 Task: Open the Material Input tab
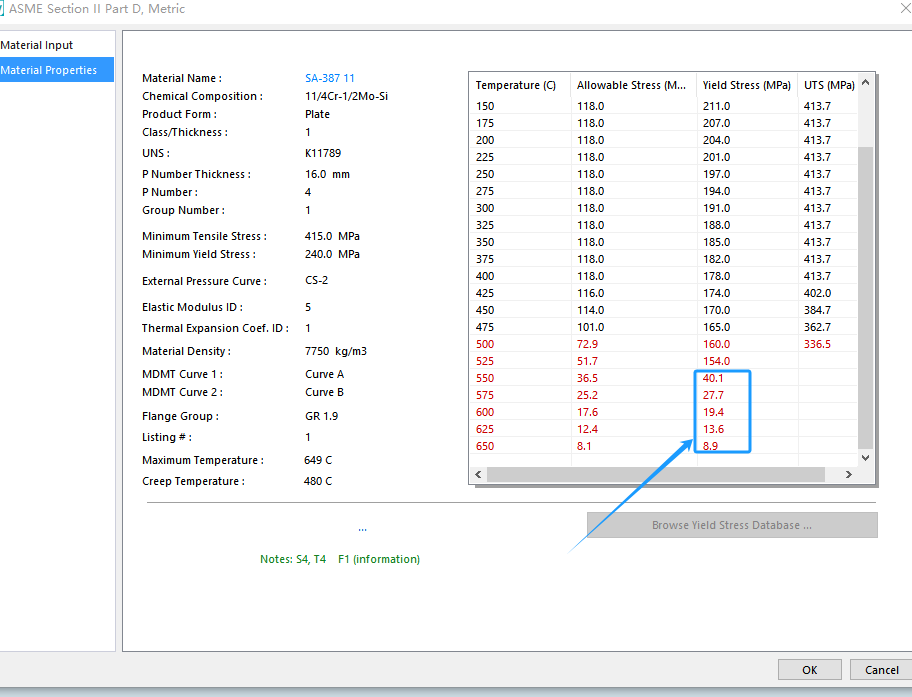tap(37, 45)
